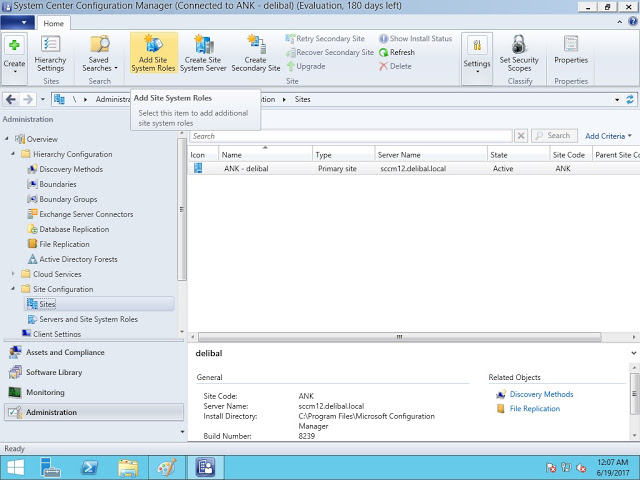Open the Monitoring workspace
640x480 pixels.
45,392
